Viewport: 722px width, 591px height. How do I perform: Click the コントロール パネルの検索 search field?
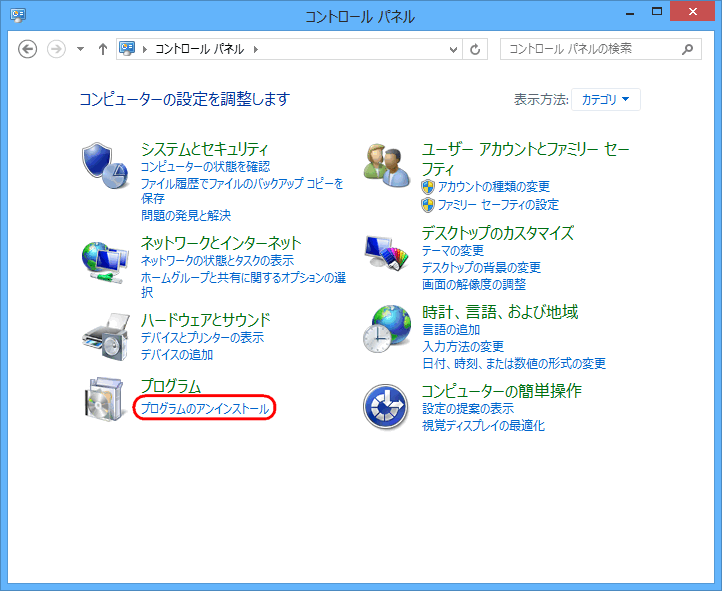pos(600,49)
